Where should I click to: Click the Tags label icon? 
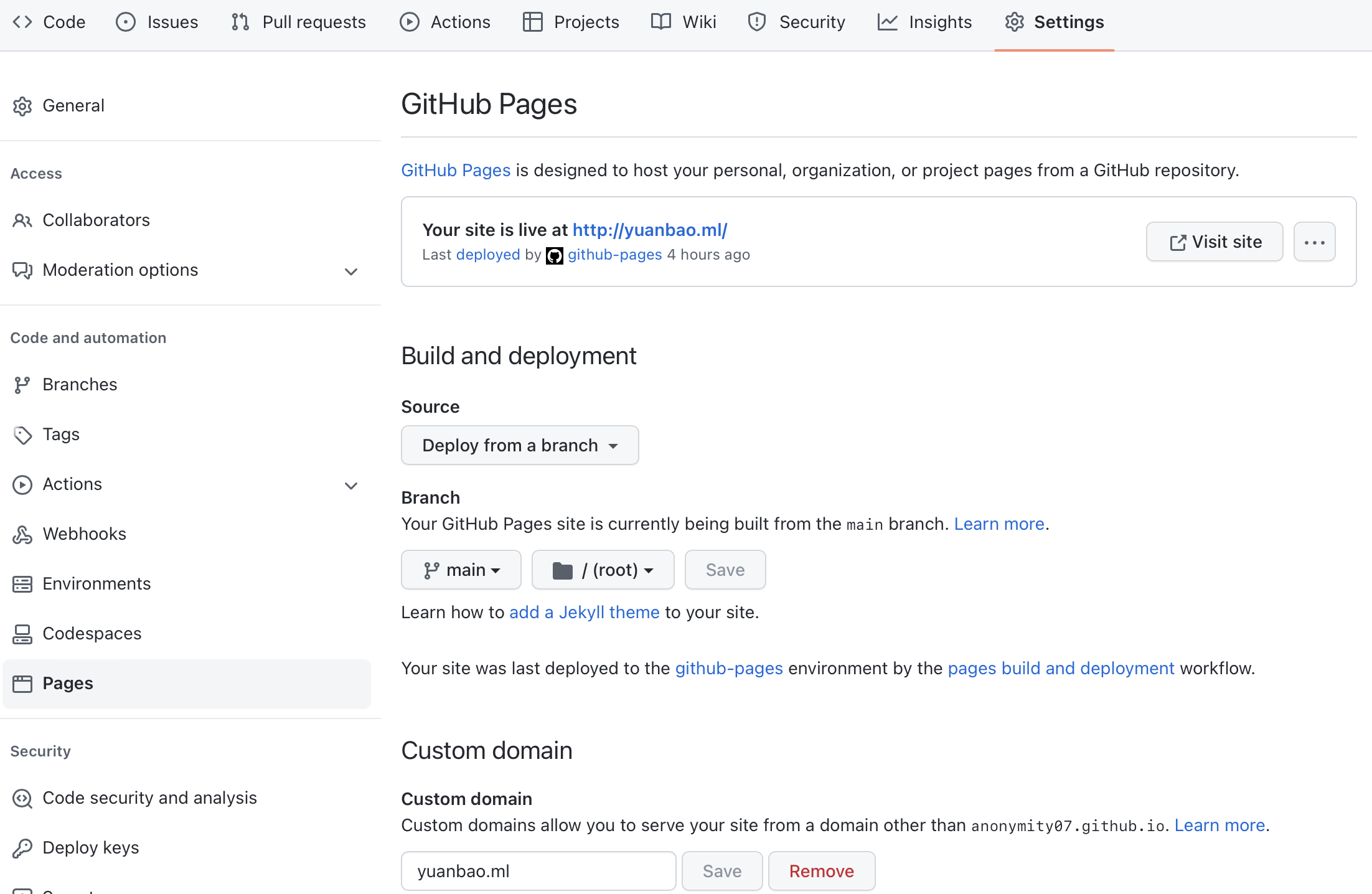tap(22, 435)
